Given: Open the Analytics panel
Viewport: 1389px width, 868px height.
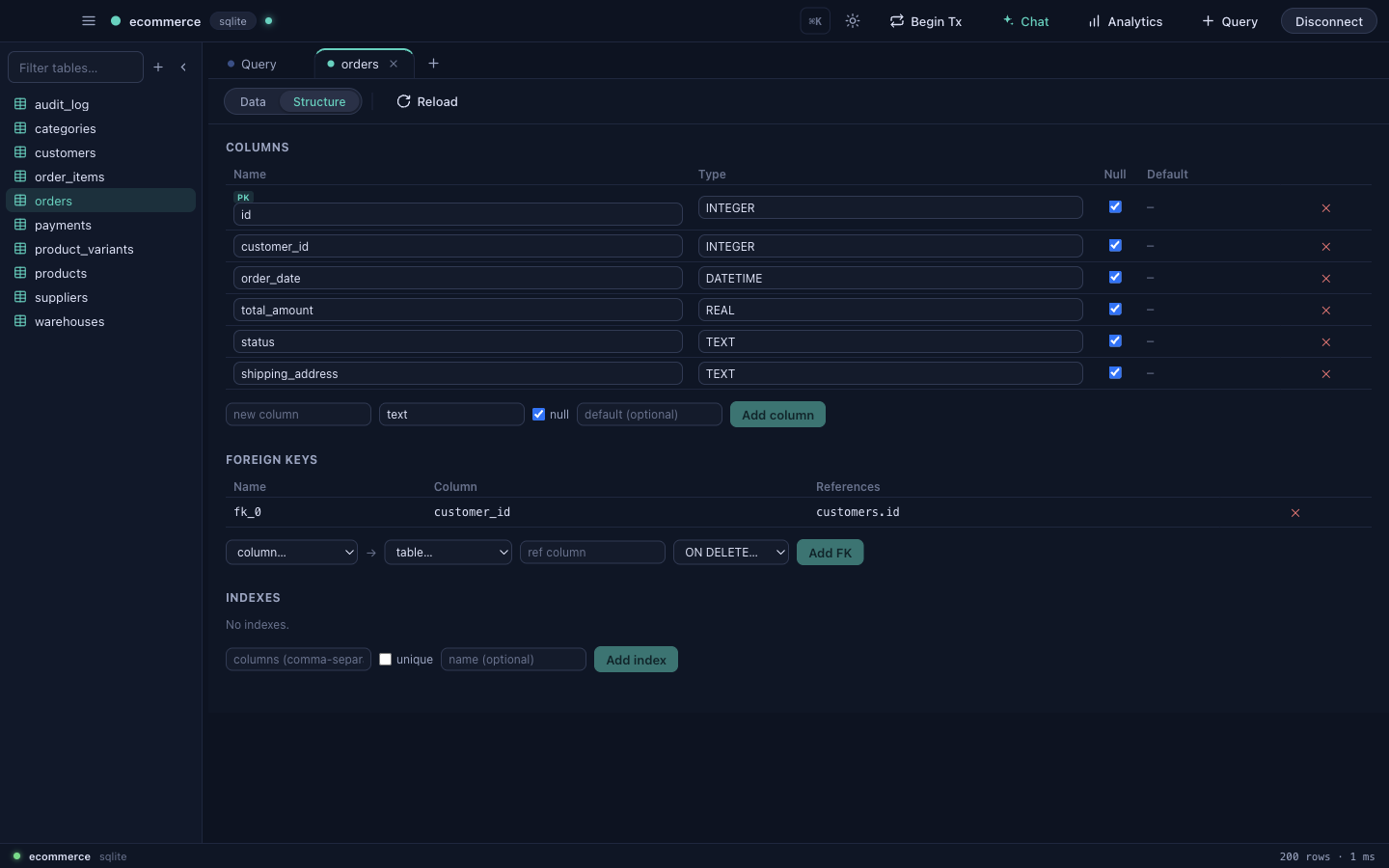Looking at the screenshot, I should 1125,21.
